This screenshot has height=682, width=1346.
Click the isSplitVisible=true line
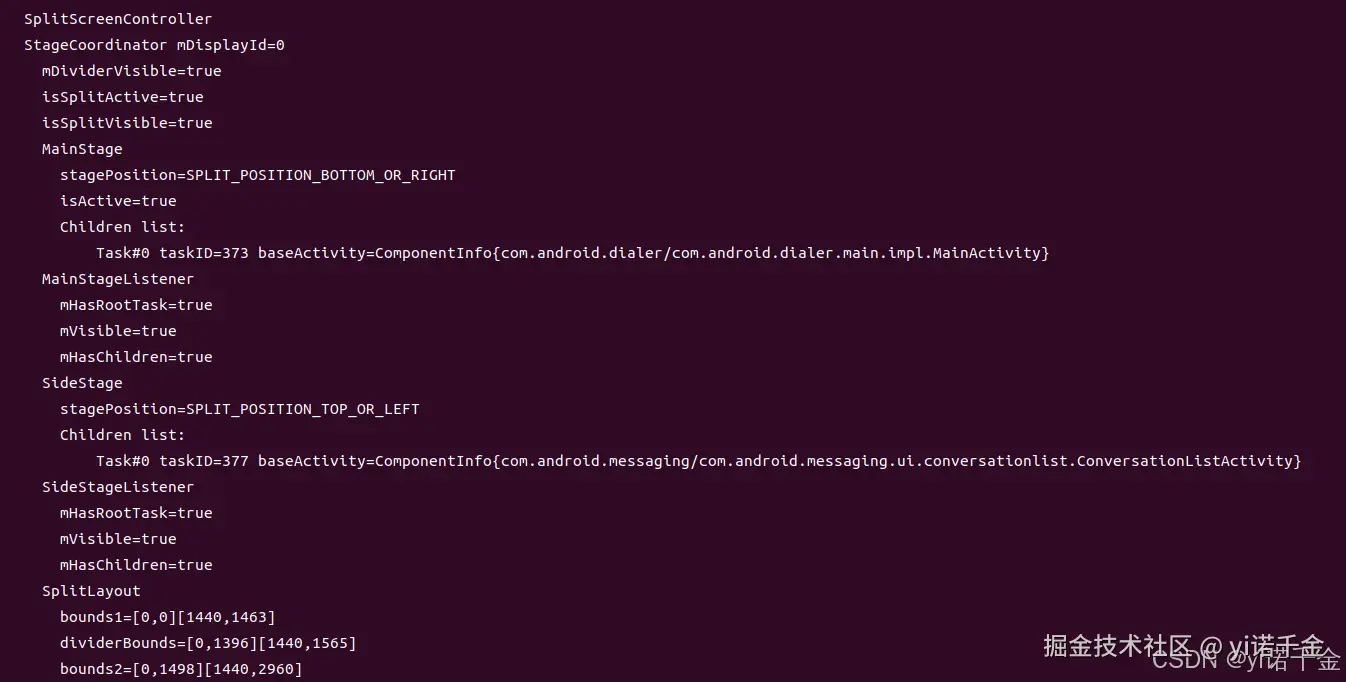127,123
